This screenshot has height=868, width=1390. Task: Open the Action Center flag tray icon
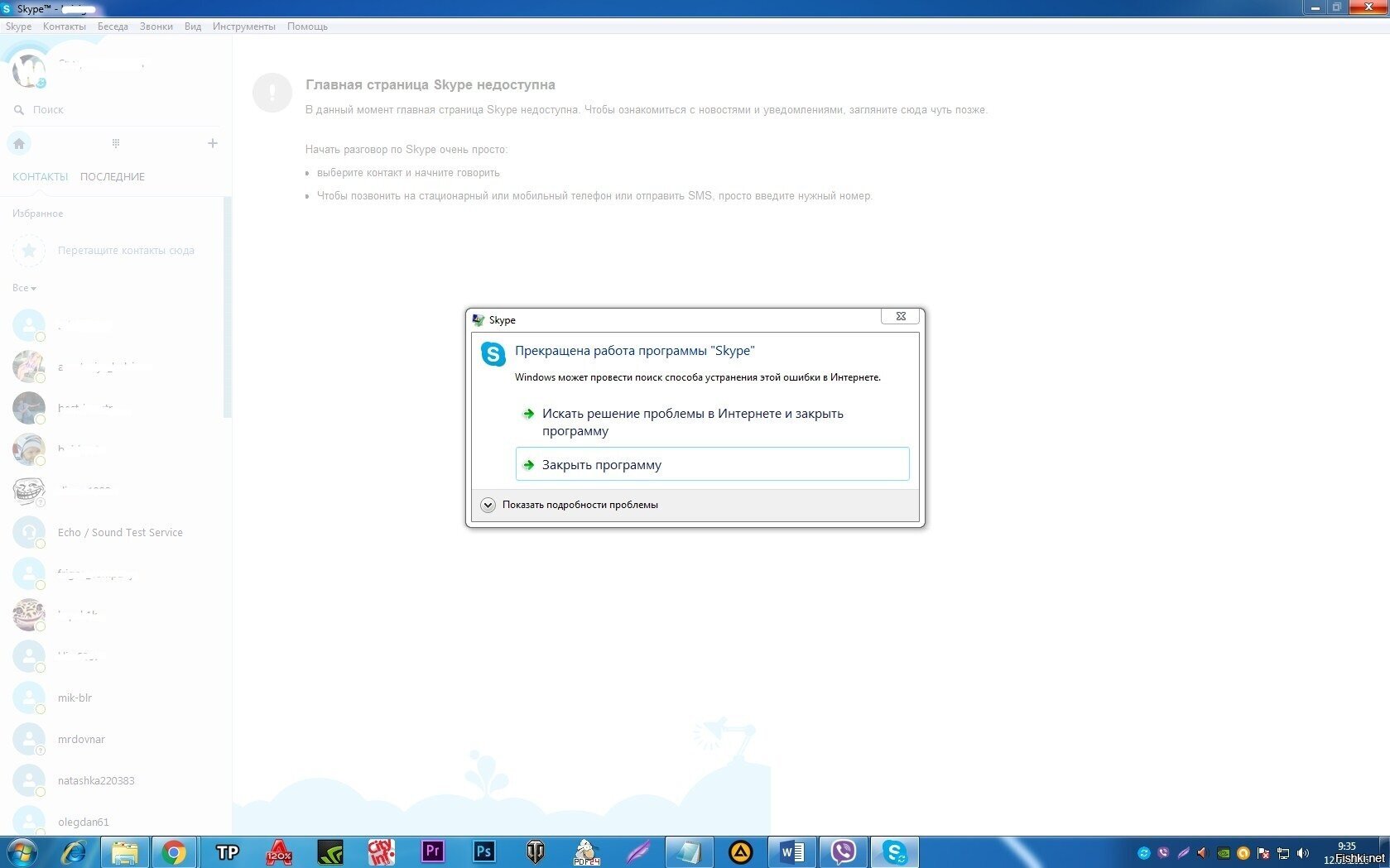1263,852
